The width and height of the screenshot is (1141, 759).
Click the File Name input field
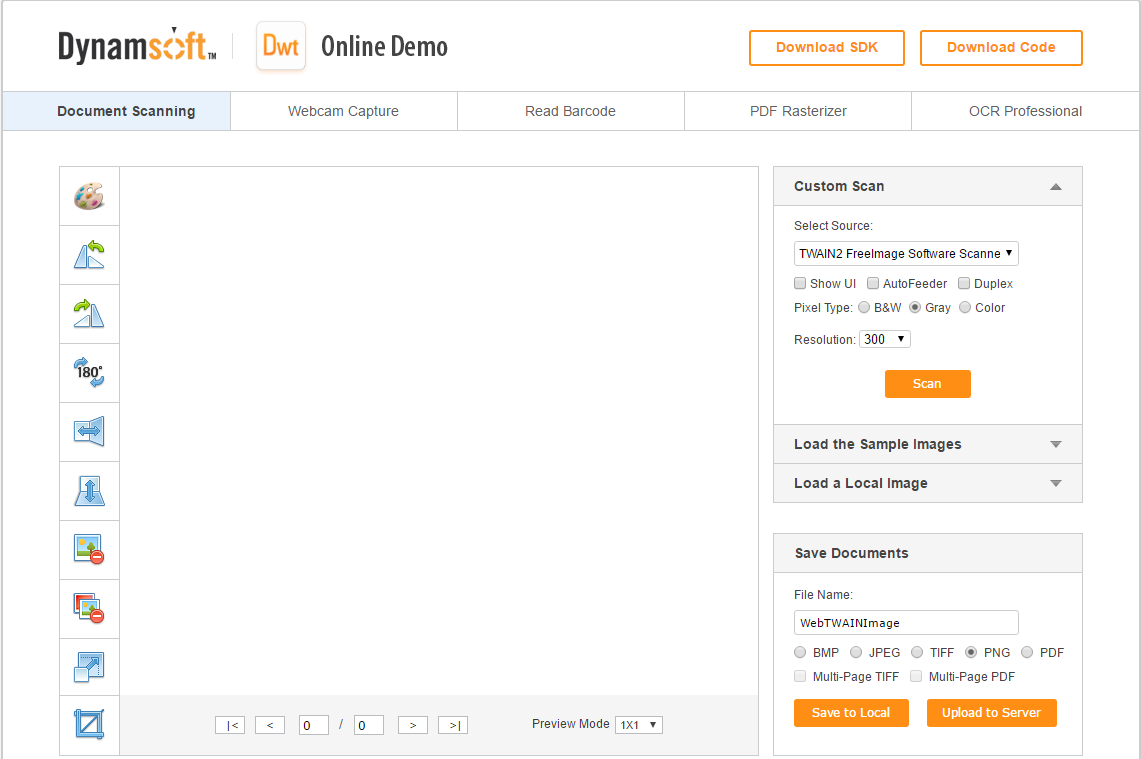tap(906, 623)
